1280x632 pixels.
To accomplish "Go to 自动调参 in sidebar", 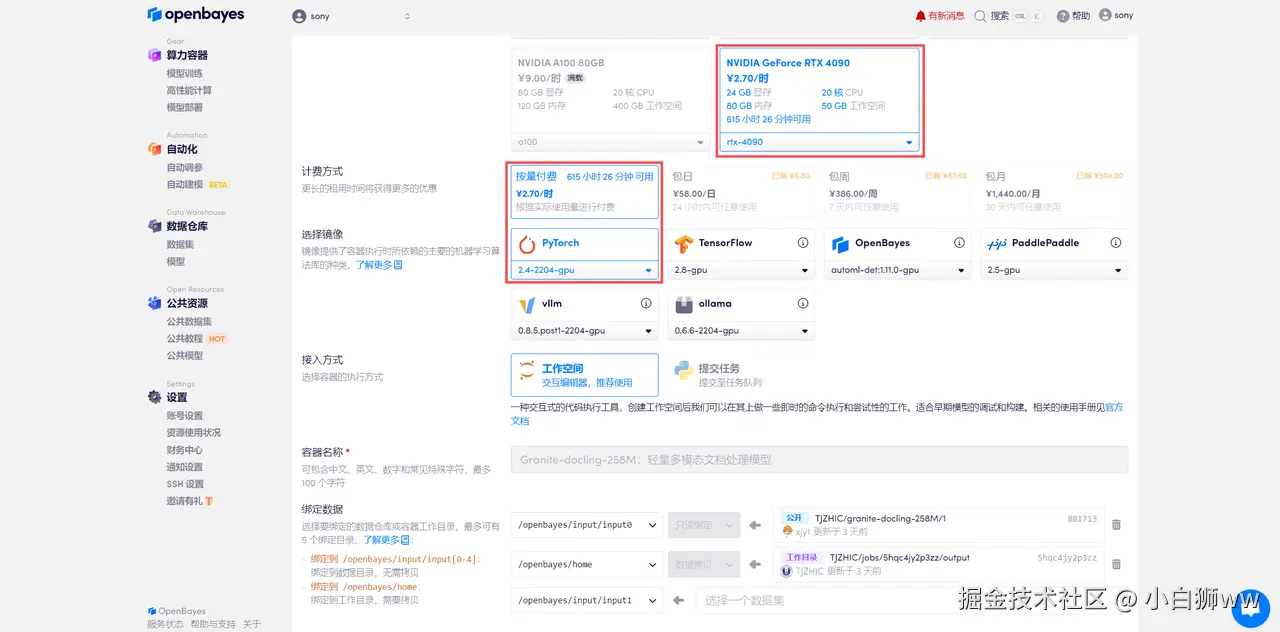I will coord(184,167).
